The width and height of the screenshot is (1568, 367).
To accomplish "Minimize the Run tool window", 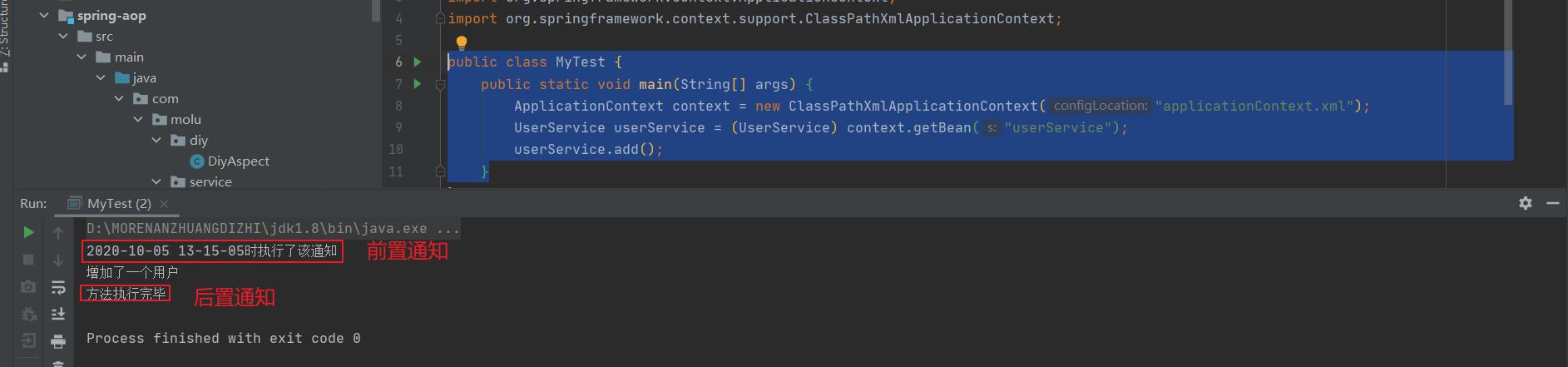I will 1552,203.
